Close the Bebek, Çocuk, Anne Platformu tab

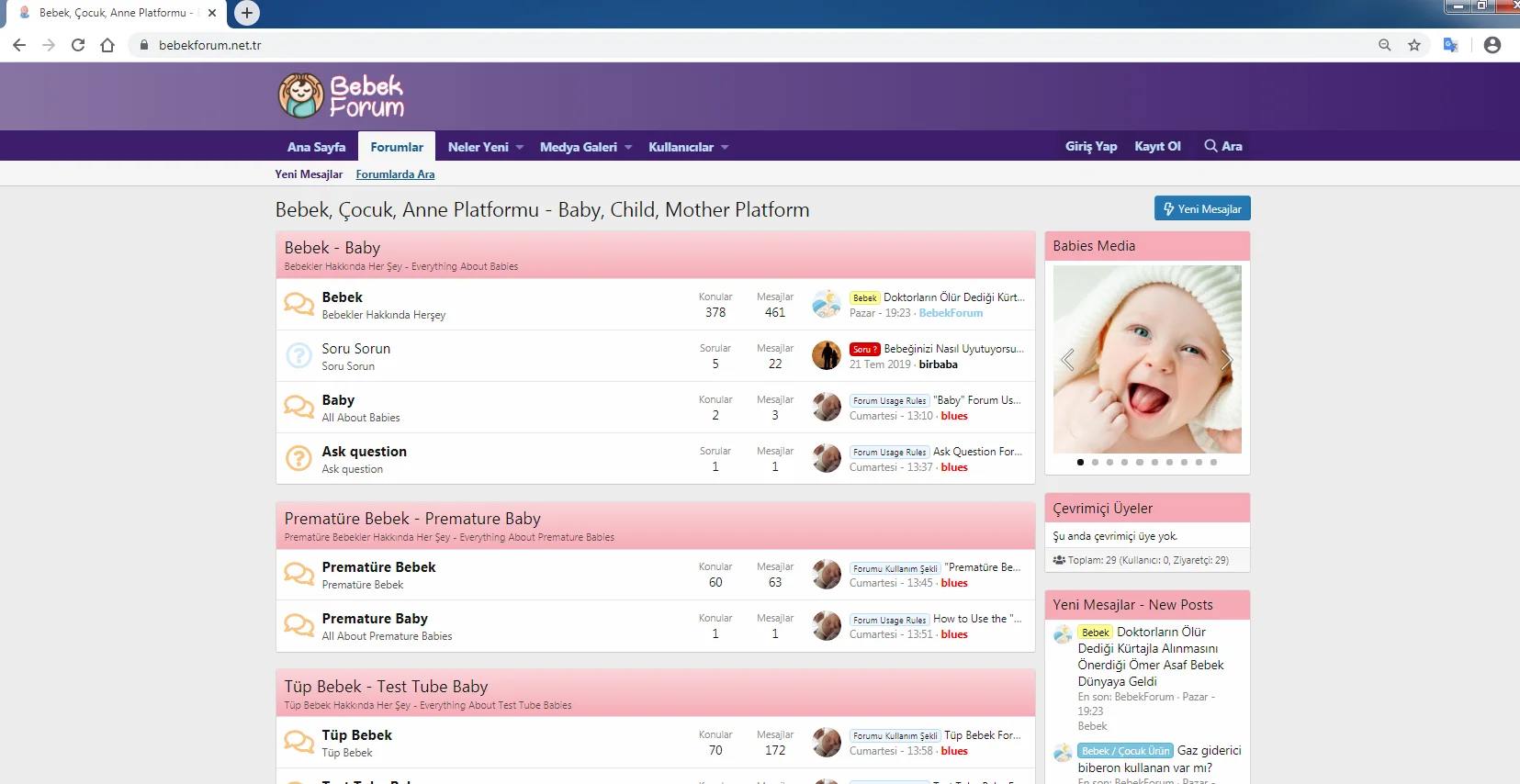(x=212, y=13)
